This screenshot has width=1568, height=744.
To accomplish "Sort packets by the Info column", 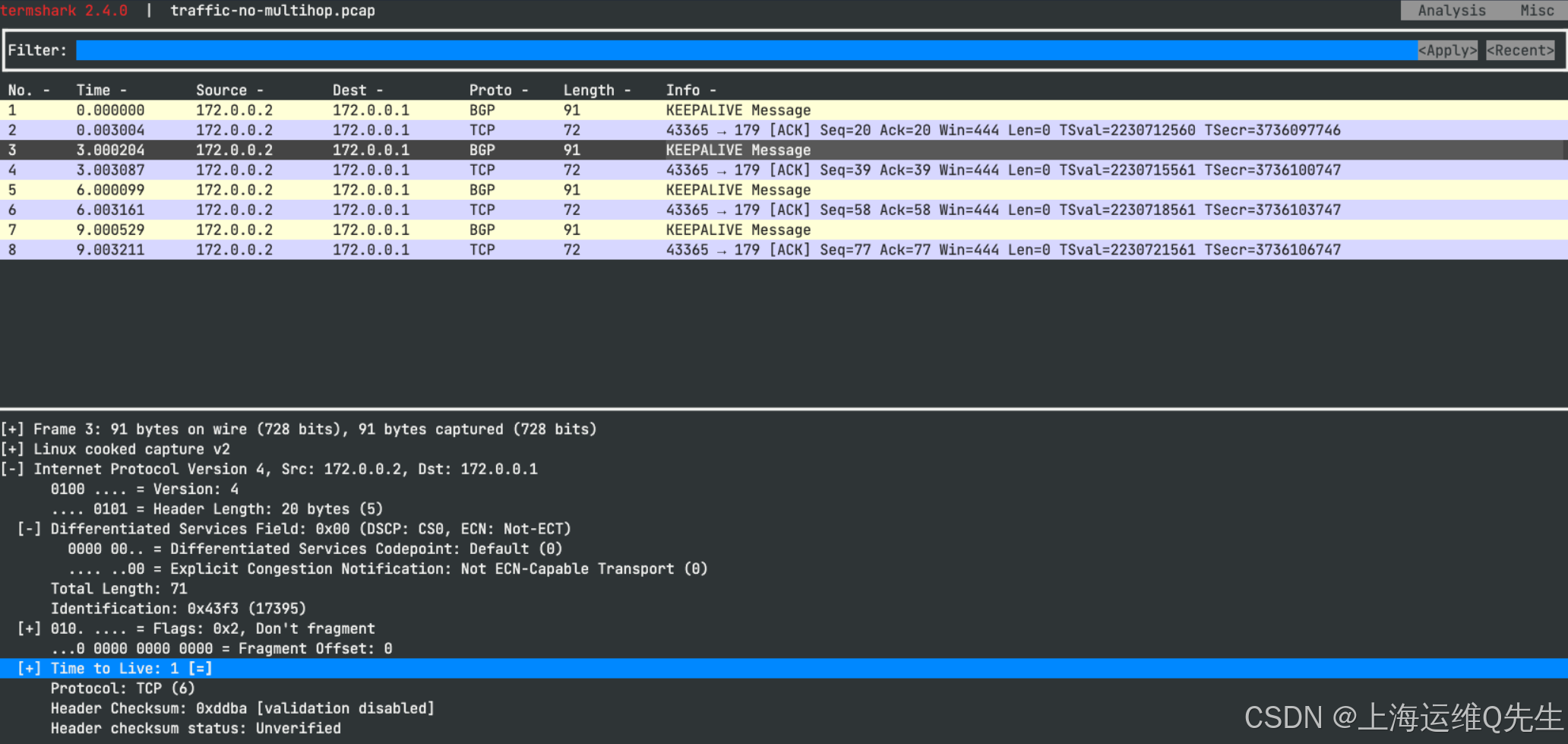I will pyautogui.click(x=691, y=90).
